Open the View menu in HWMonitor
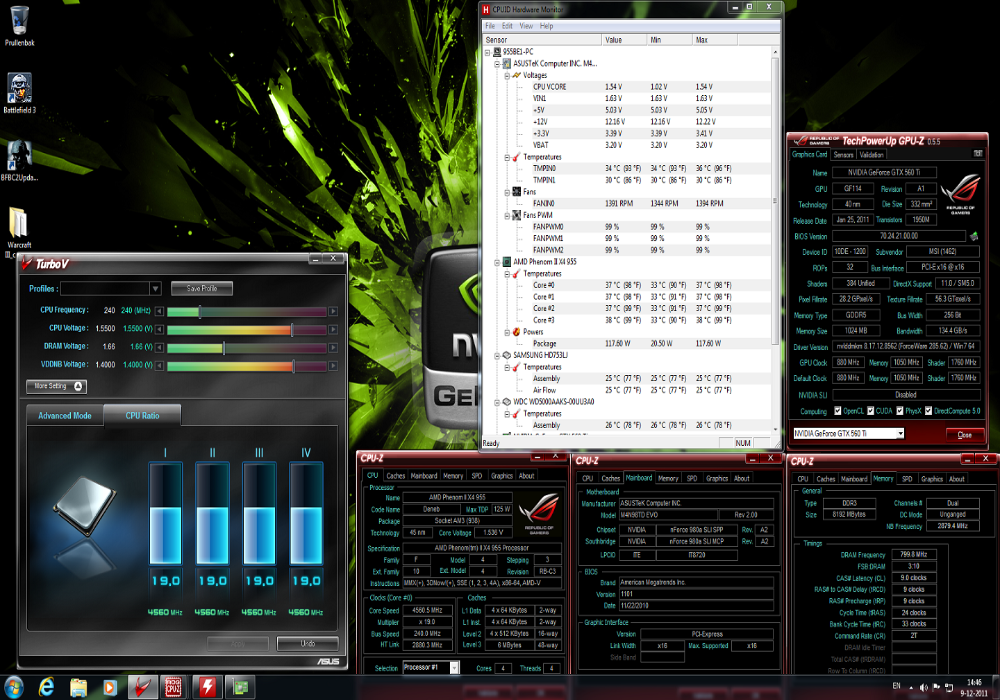 526,26
